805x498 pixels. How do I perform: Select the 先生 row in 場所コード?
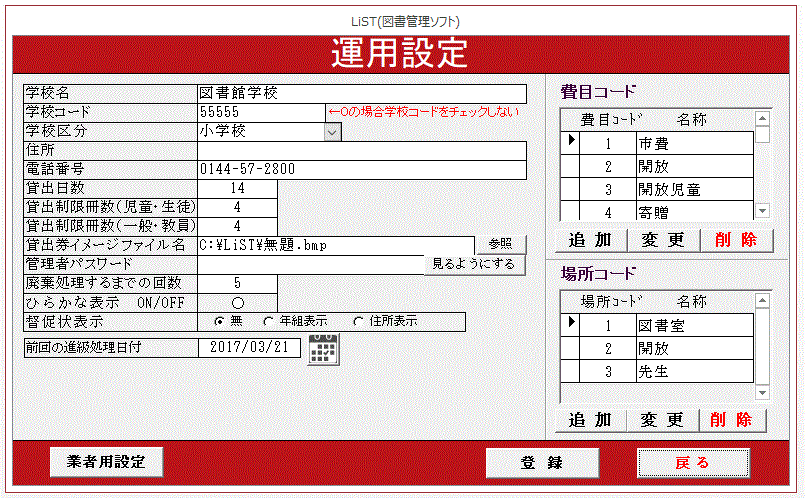(657, 371)
